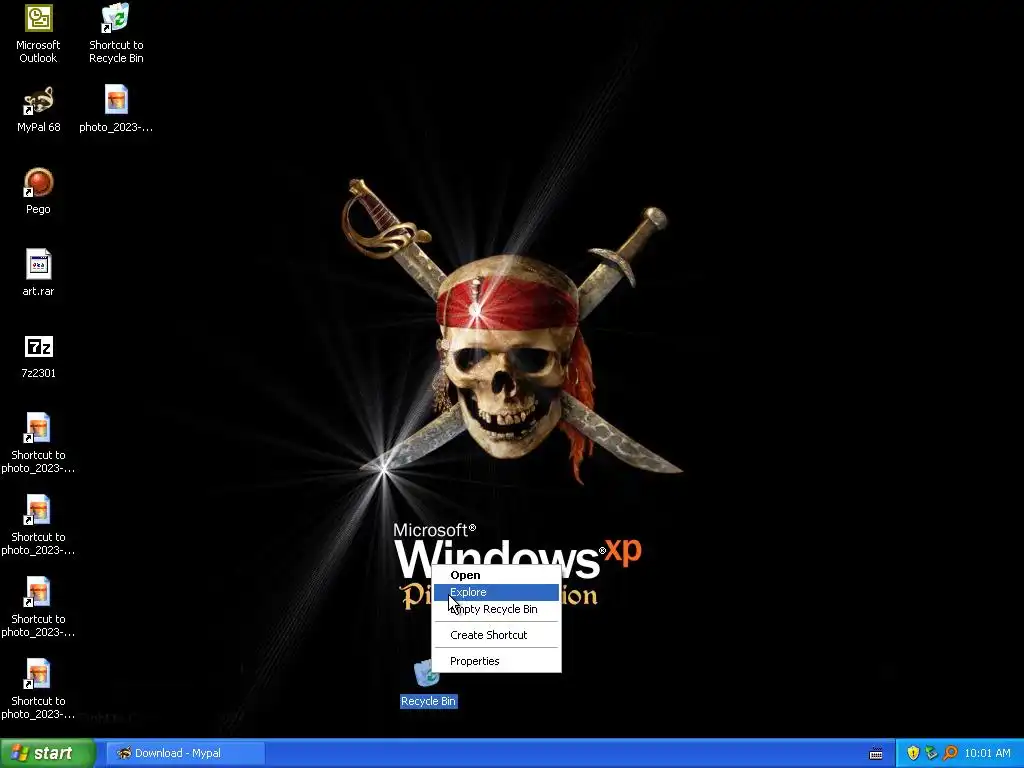Click the highlighted Recycle Bin icon below menu
Image resolution: width=1024 pixels, height=768 pixels.
(x=428, y=683)
